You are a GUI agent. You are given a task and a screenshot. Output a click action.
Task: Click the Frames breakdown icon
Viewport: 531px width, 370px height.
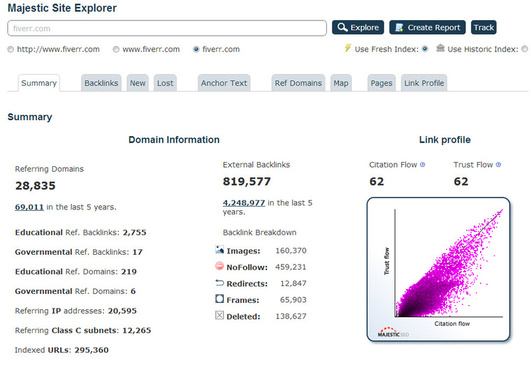pyautogui.click(x=219, y=299)
